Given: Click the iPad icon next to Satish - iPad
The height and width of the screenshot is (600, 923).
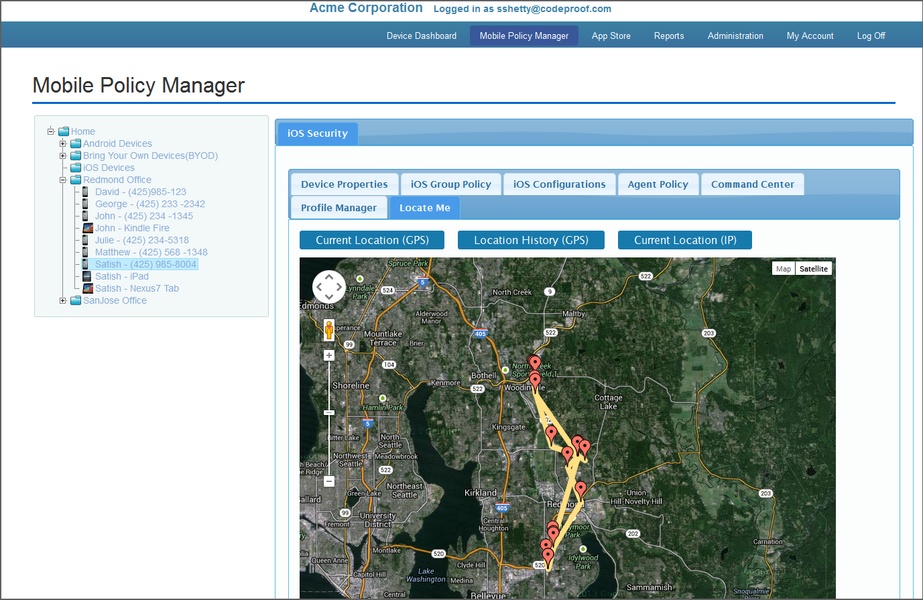Looking at the screenshot, I should tap(87, 276).
